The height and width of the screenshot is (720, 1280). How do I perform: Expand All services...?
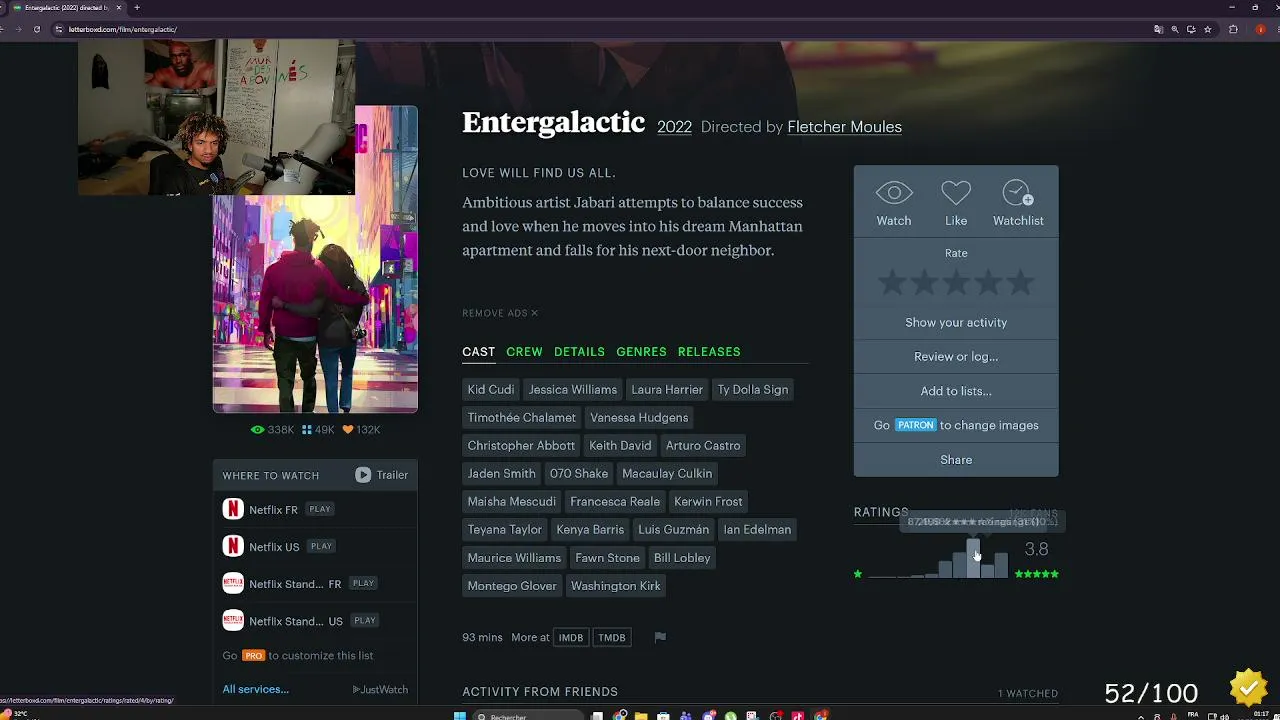point(256,689)
